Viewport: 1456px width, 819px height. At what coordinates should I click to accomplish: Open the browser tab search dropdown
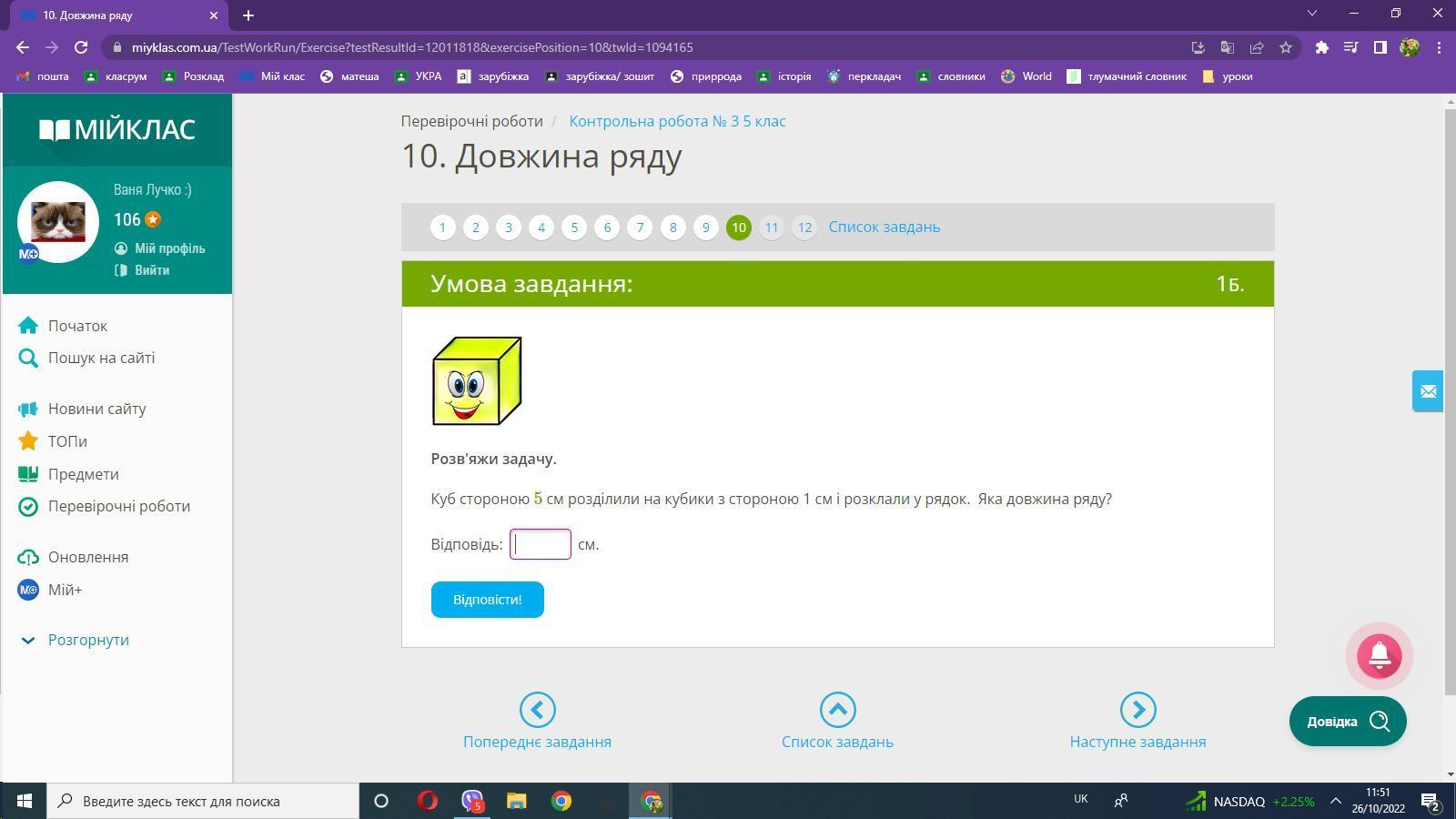(1311, 14)
